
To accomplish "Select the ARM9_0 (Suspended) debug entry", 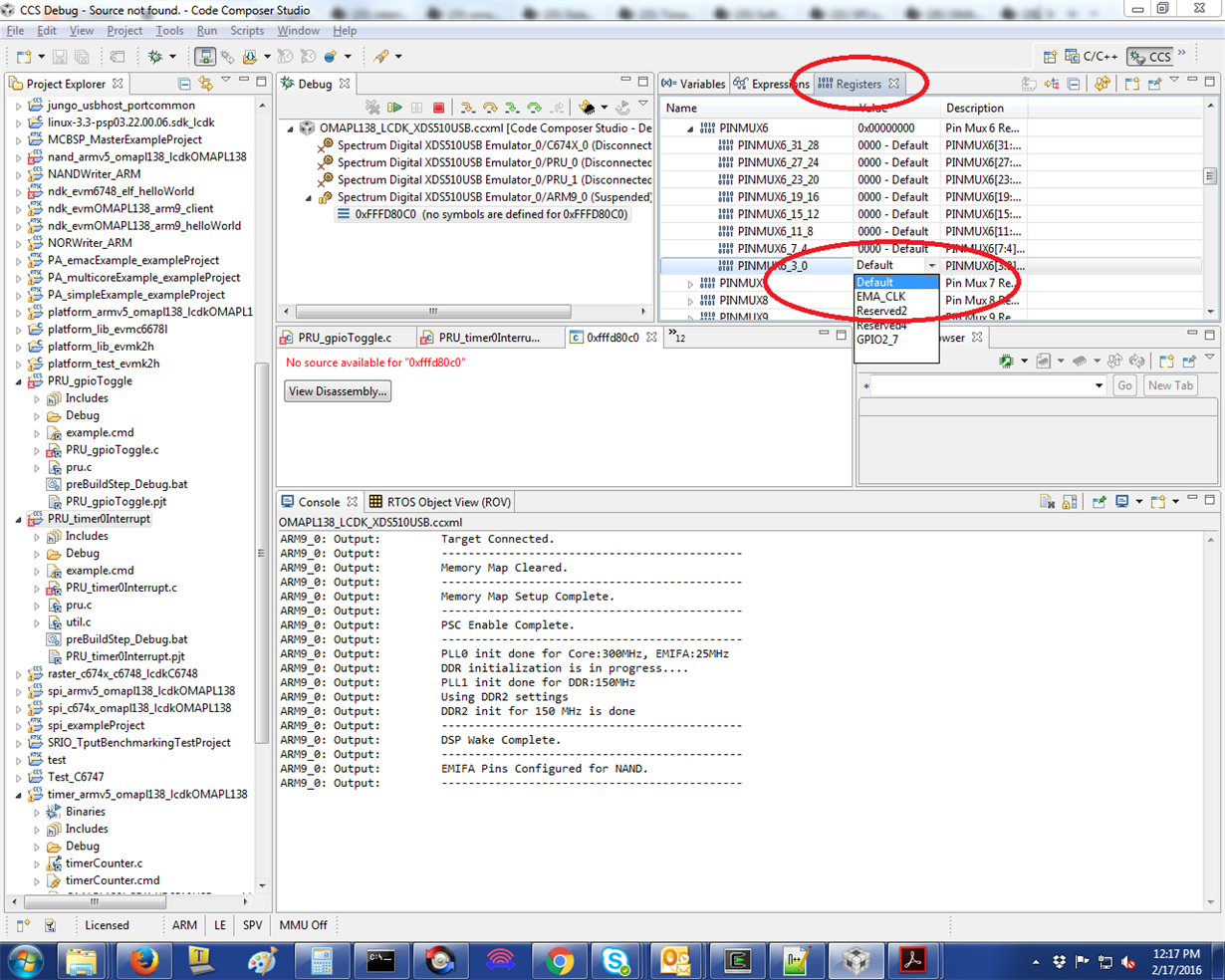I will click(x=494, y=197).
